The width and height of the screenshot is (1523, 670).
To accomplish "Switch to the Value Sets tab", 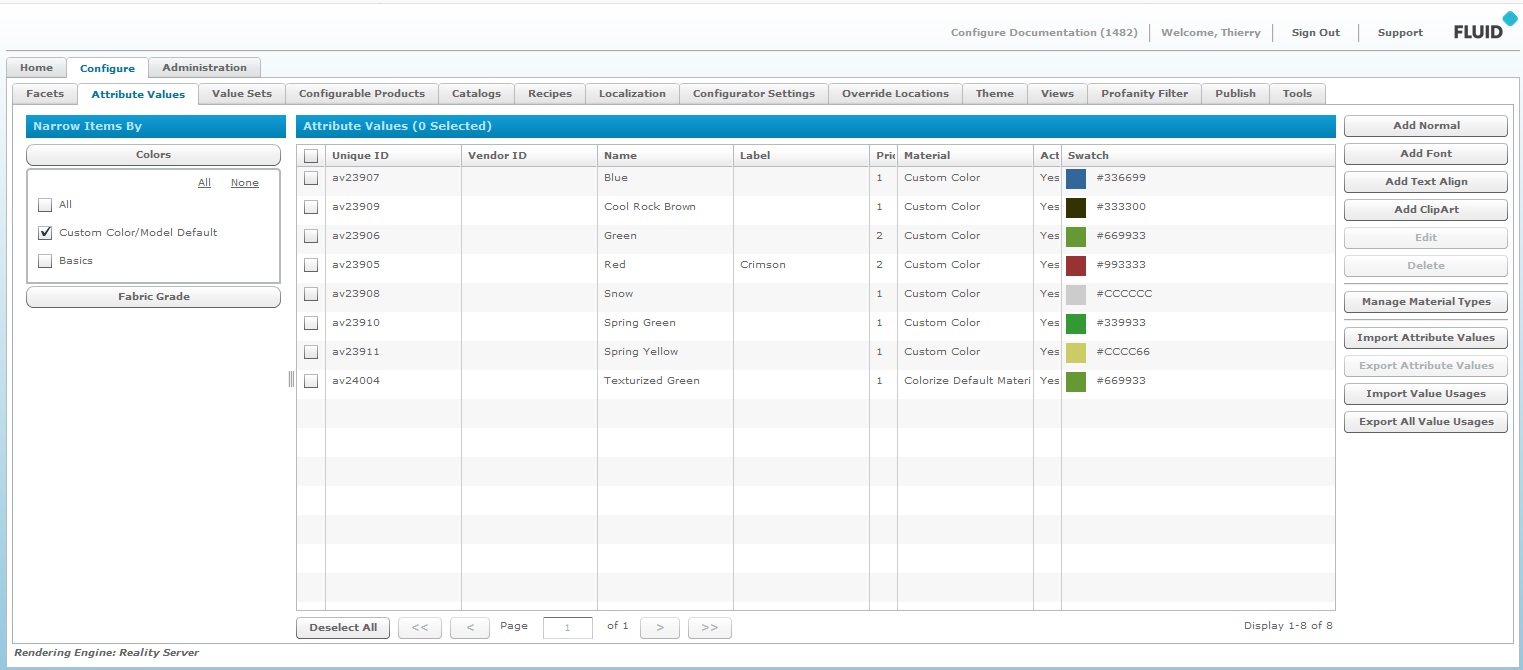I will (x=241, y=94).
